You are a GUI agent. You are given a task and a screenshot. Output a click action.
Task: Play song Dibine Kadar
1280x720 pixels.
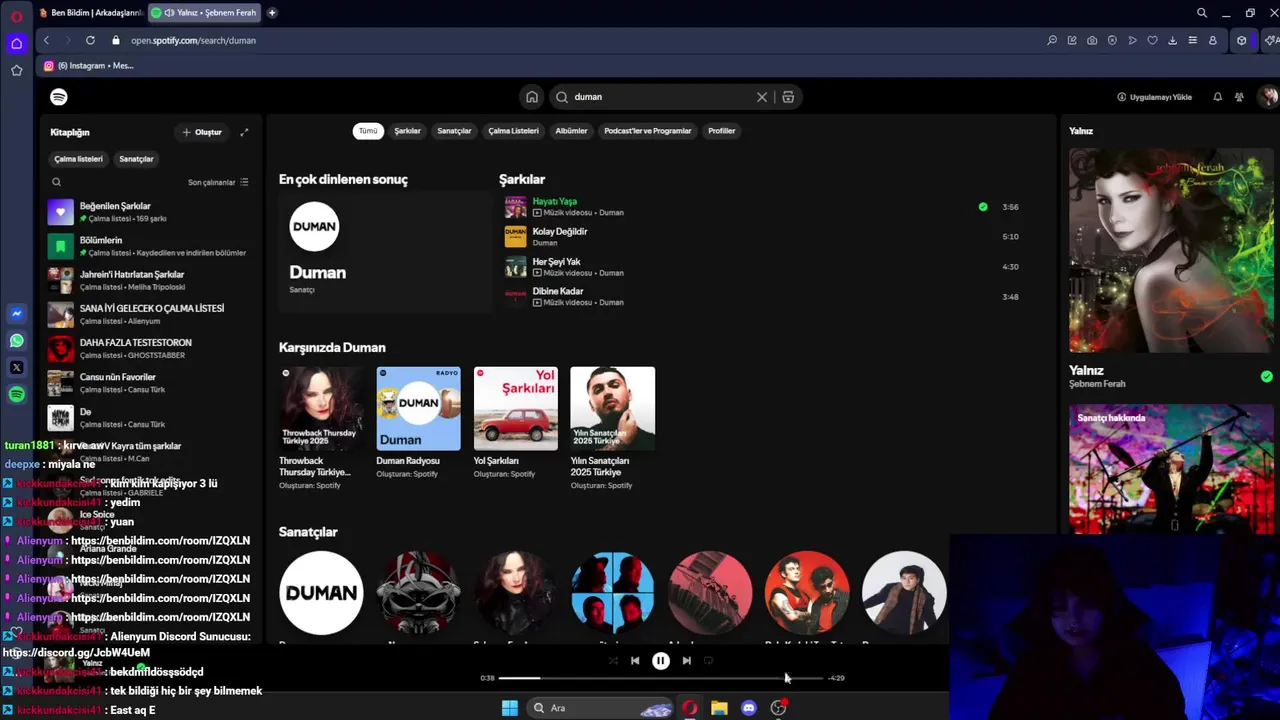click(558, 291)
